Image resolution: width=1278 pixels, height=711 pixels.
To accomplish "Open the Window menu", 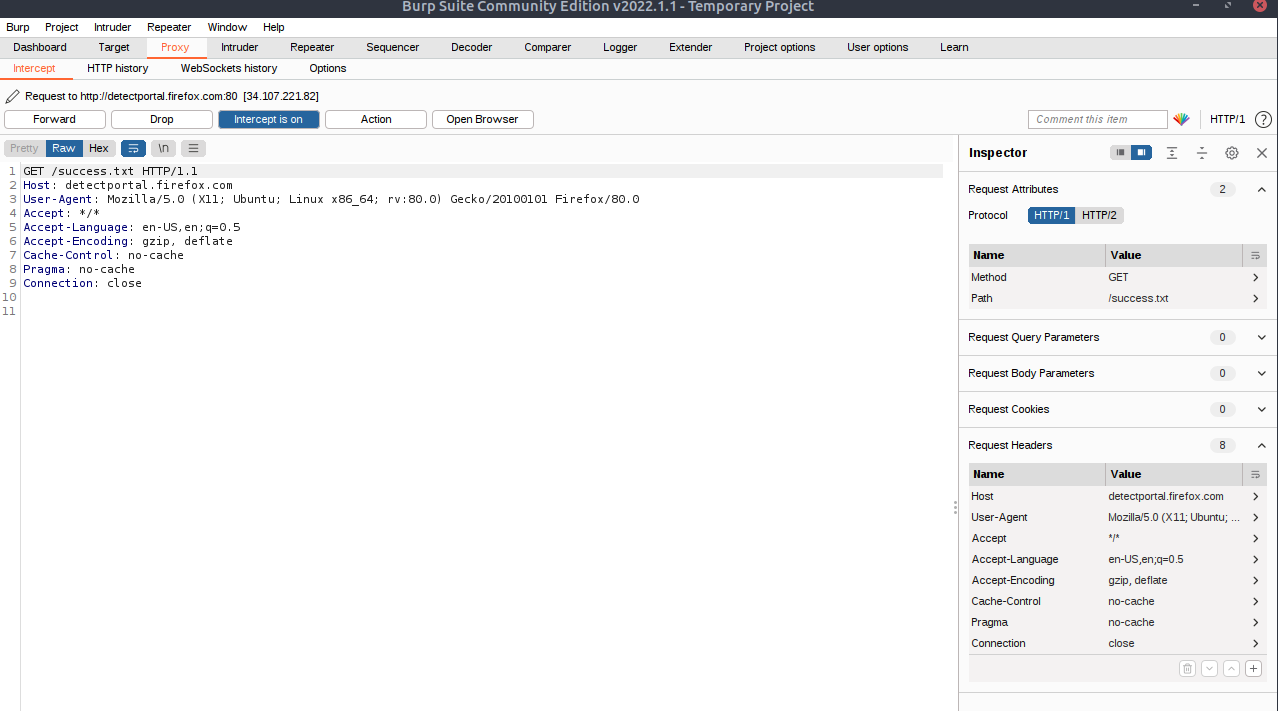I will (x=227, y=27).
